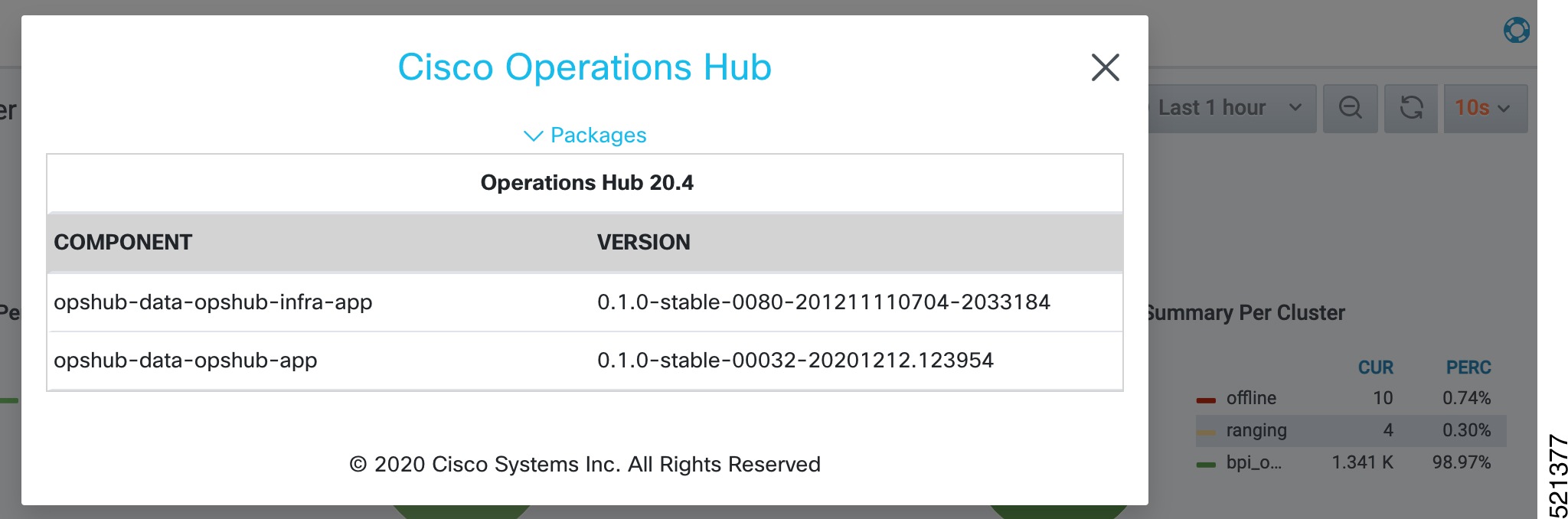The image size is (1568, 519).
Task: Click the magnifier icon beside the refresh button
Action: 1351,108
